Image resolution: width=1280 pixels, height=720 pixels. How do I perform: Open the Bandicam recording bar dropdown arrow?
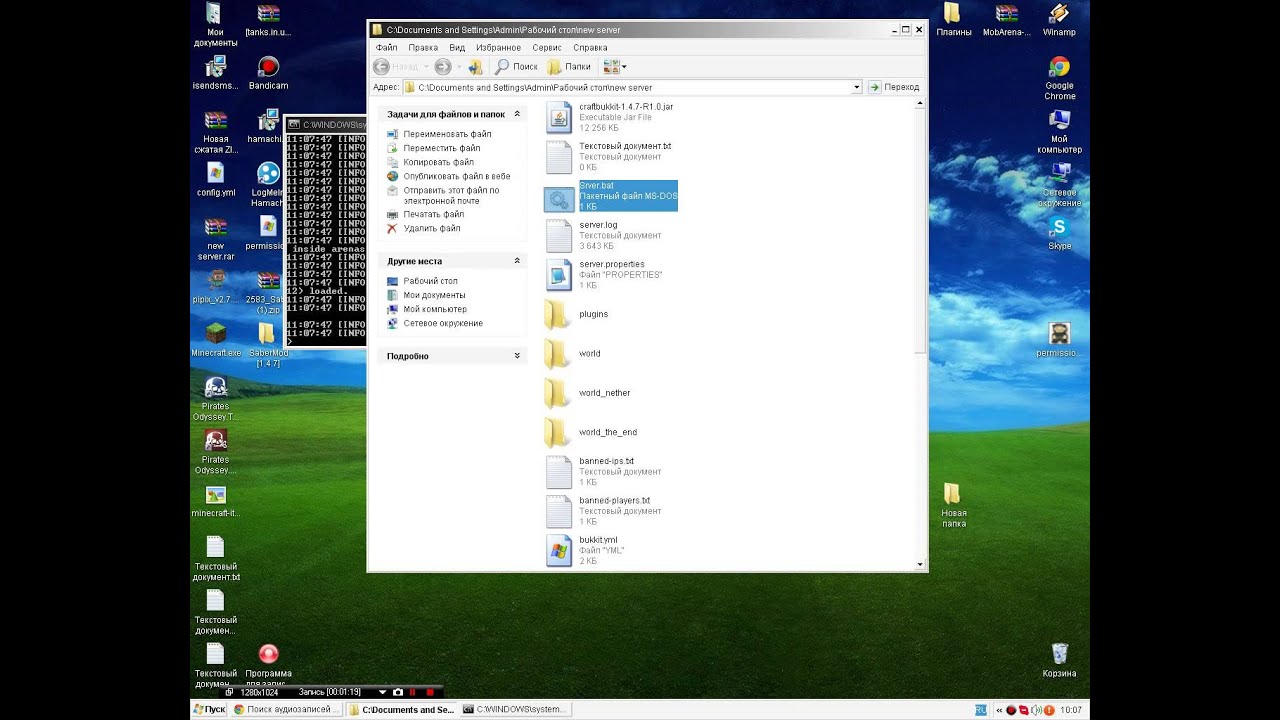(x=382, y=692)
